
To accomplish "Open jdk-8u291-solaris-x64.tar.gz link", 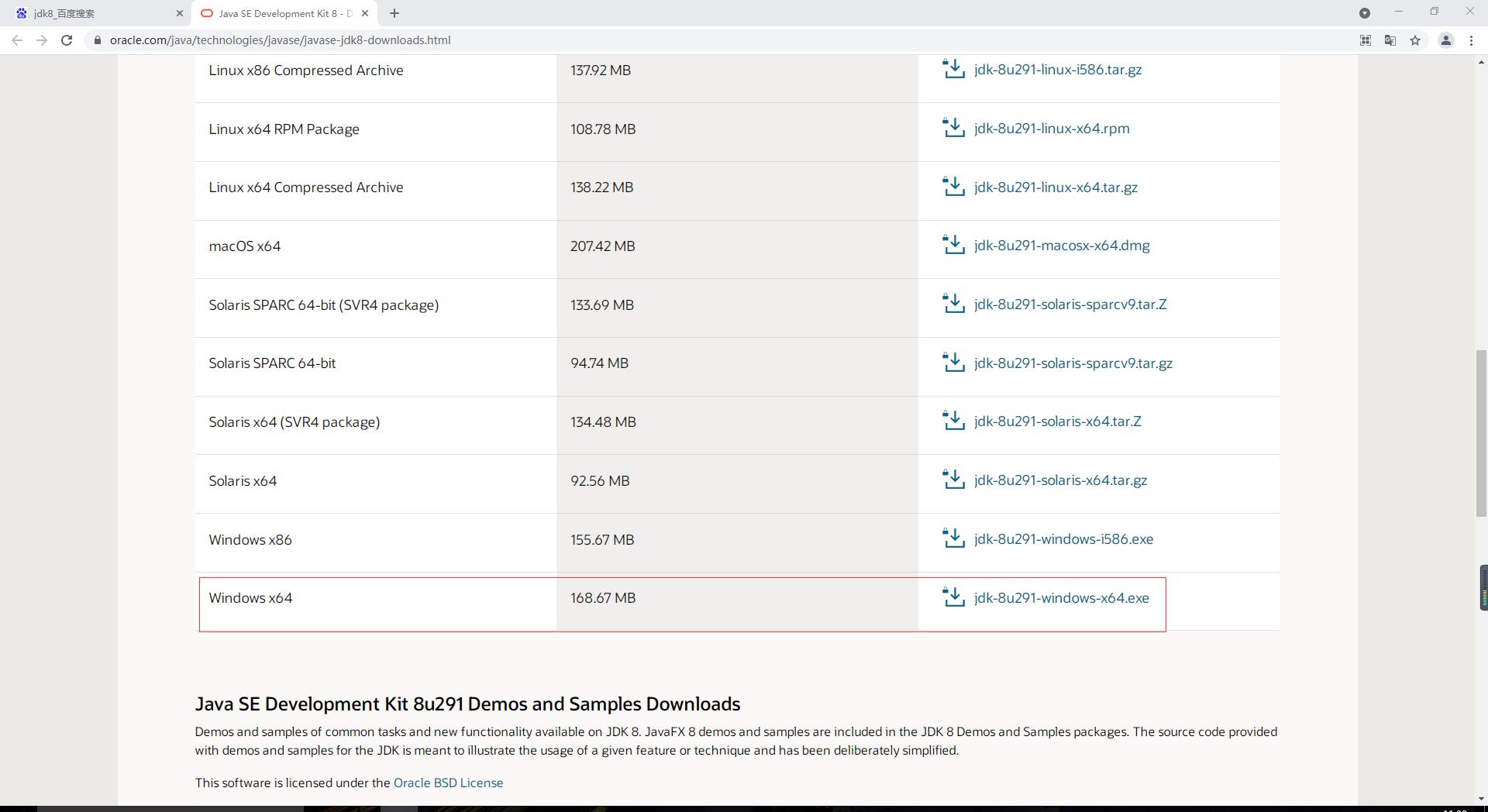I will click(1060, 480).
